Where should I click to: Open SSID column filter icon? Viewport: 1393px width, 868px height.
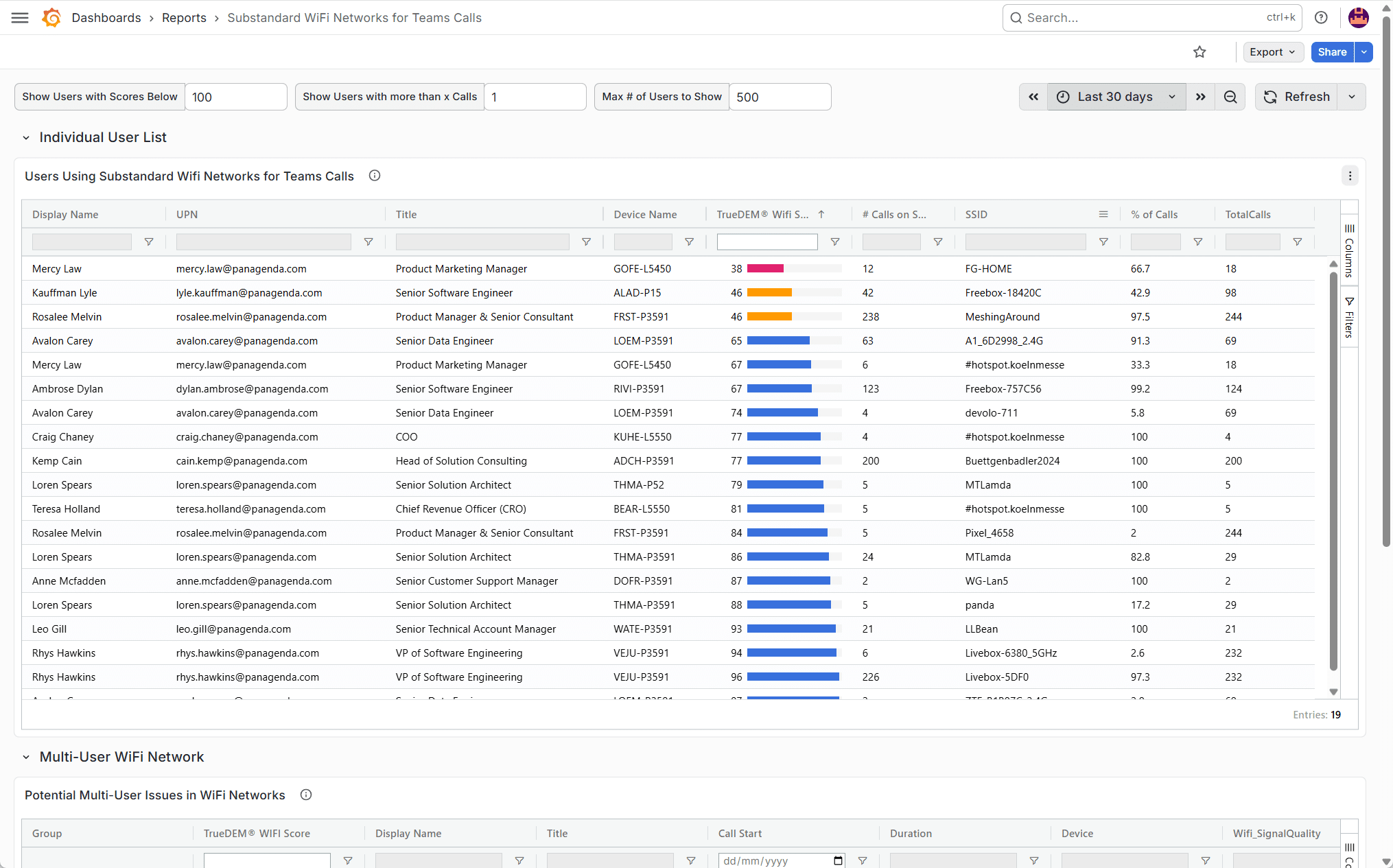(1104, 242)
